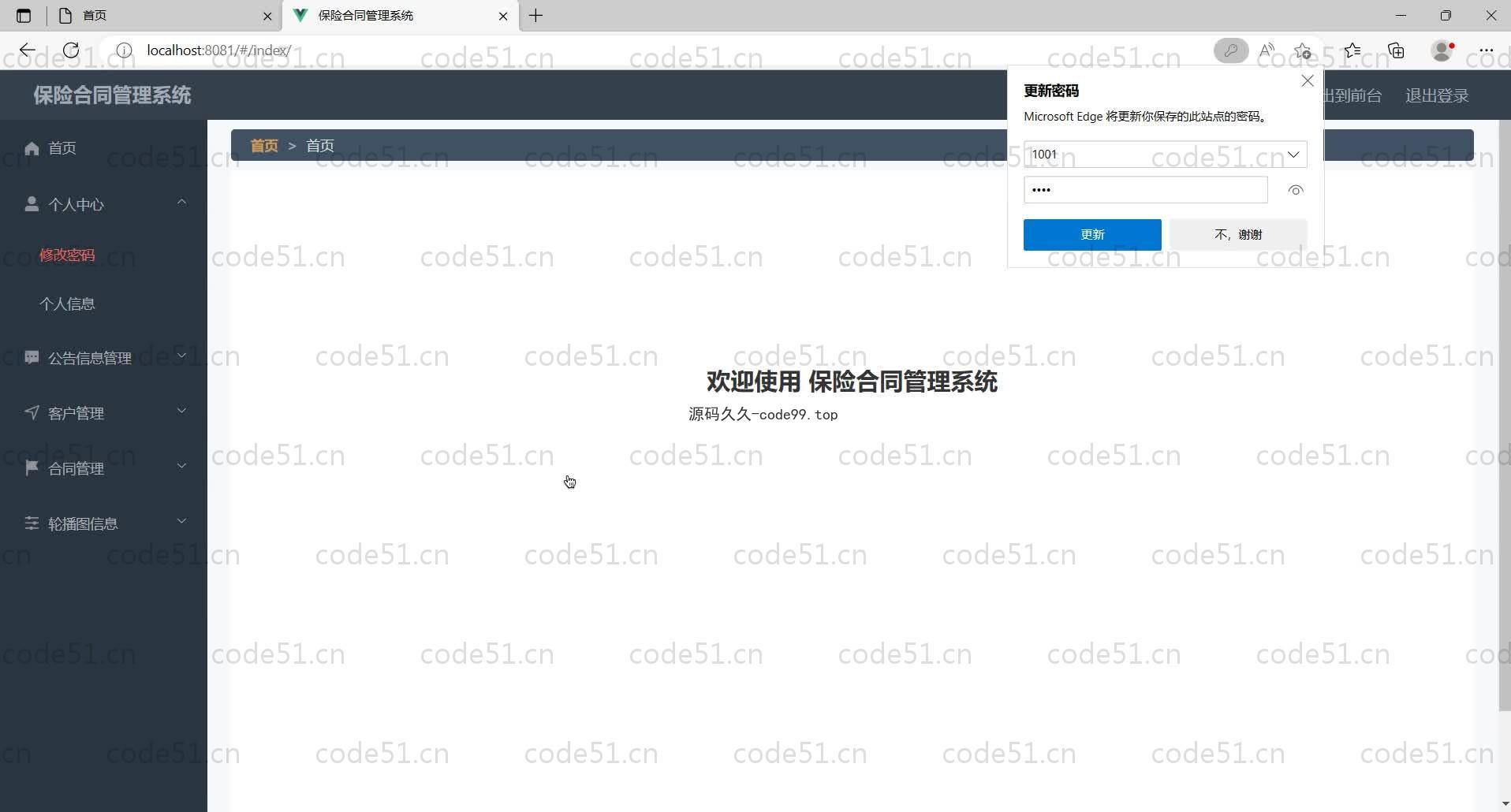Dismiss the 更新密码 popup with X
The image size is (1511, 812).
(x=1308, y=81)
